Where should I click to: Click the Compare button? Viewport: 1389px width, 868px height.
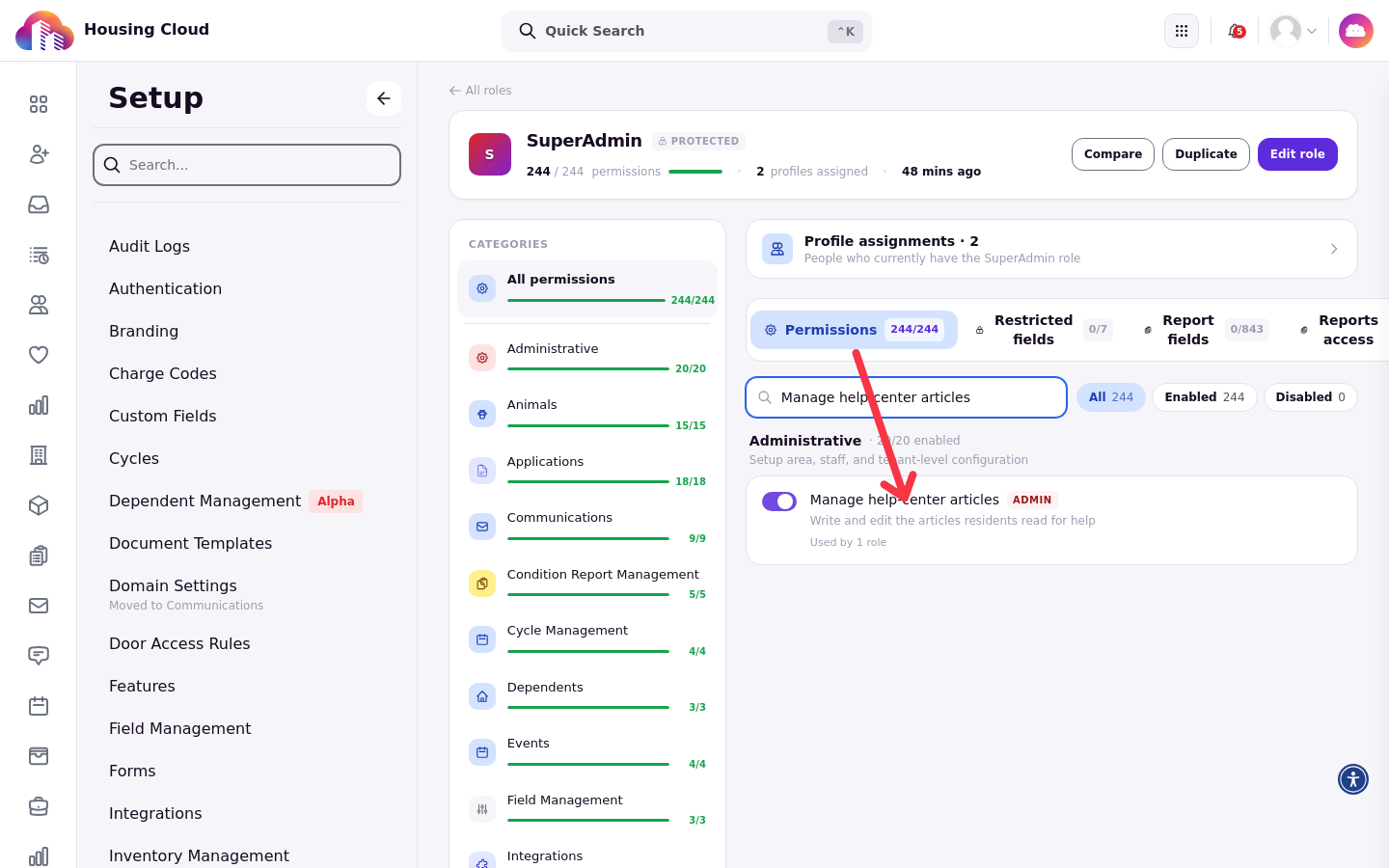1113,154
